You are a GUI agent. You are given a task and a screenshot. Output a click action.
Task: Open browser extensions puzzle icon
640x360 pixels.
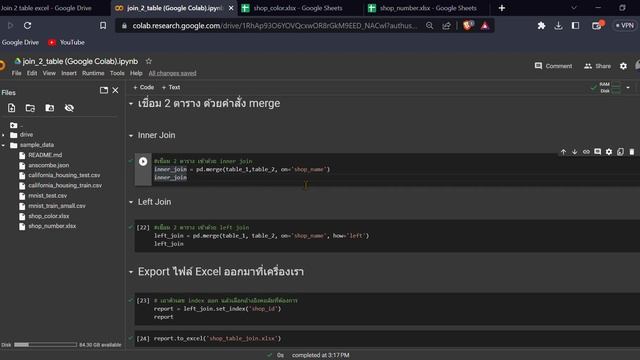541,25
